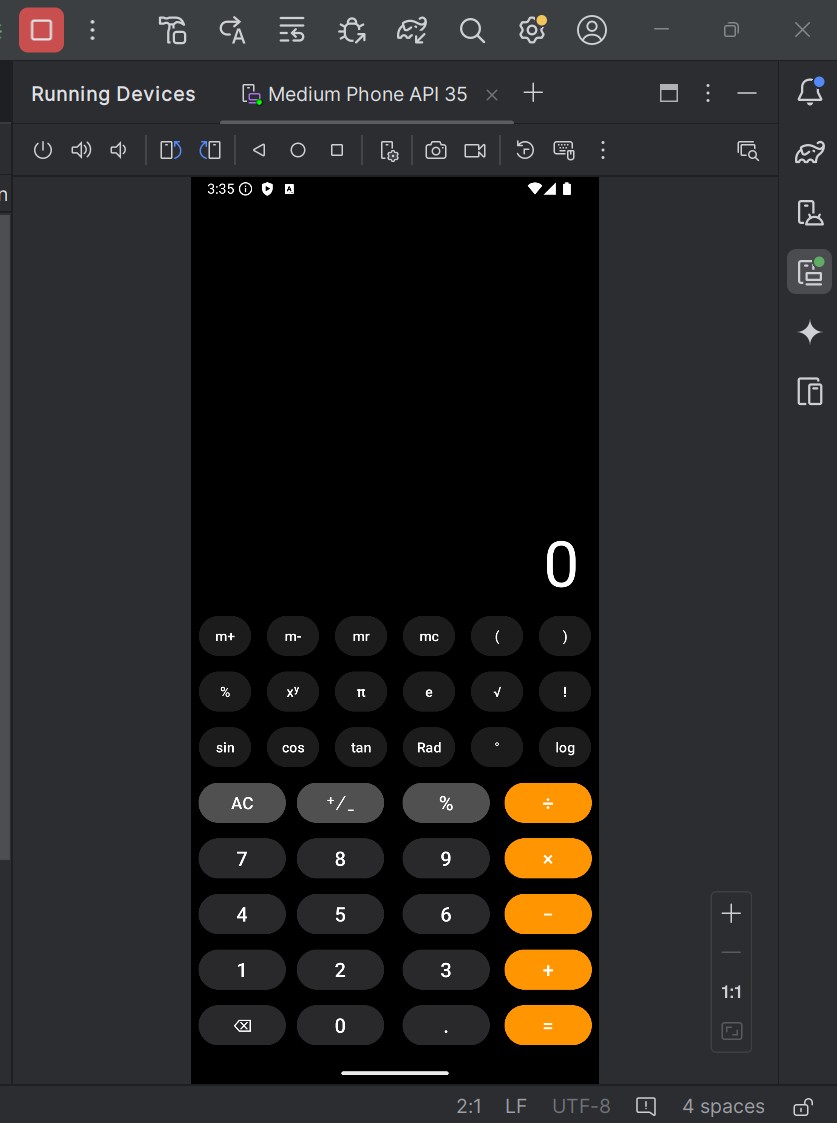Start a screen recording of the device
Image resolution: width=837 pixels, height=1123 pixels.
pos(474,150)
